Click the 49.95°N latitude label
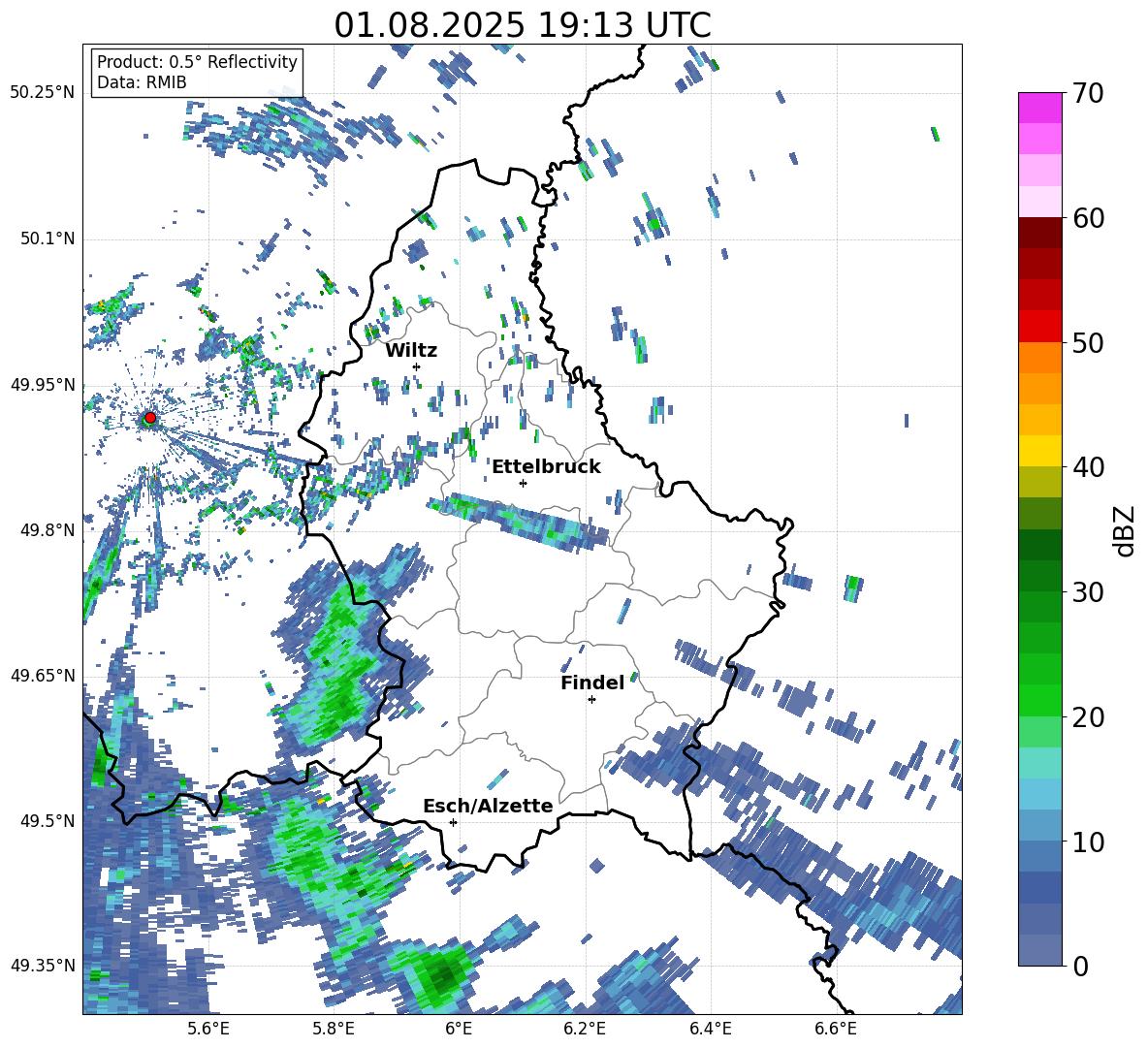The width and height of the screenshot is (1148, 1048). (x=42, y=384)
